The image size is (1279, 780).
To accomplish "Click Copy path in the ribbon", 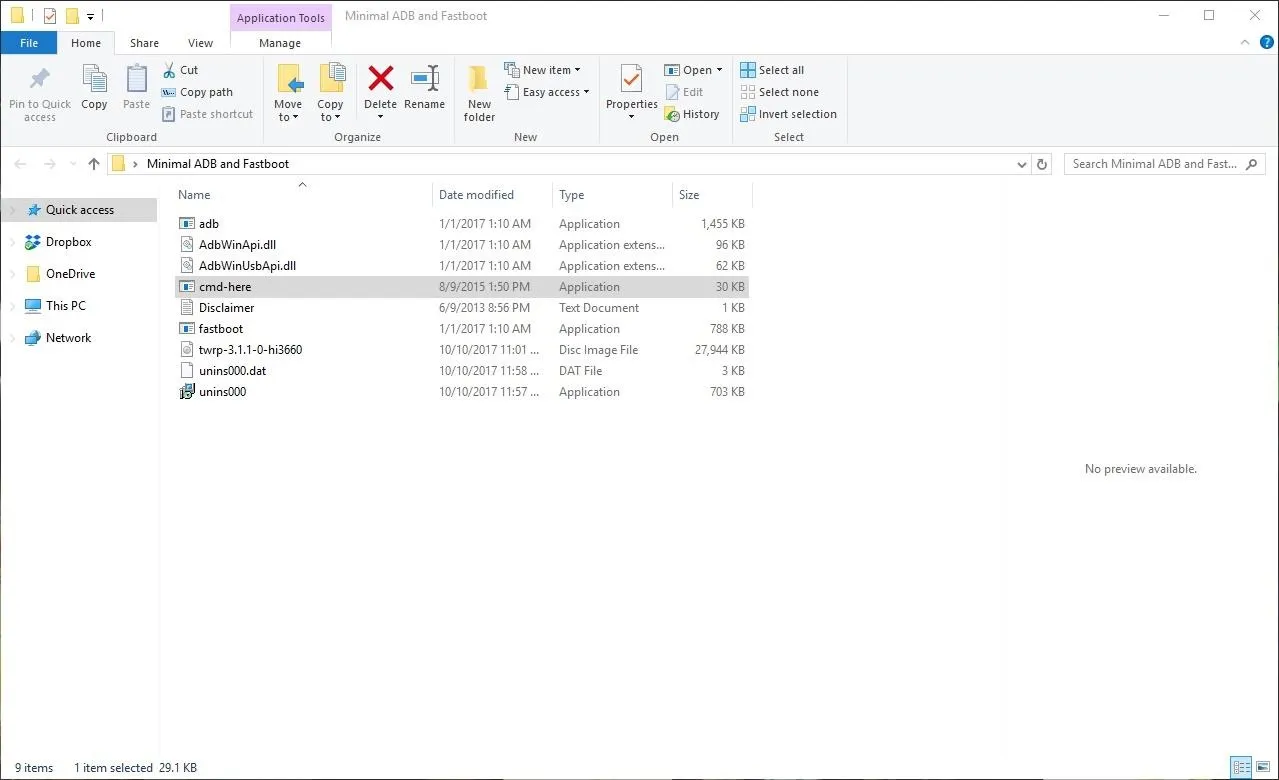I will click(197, 92).
